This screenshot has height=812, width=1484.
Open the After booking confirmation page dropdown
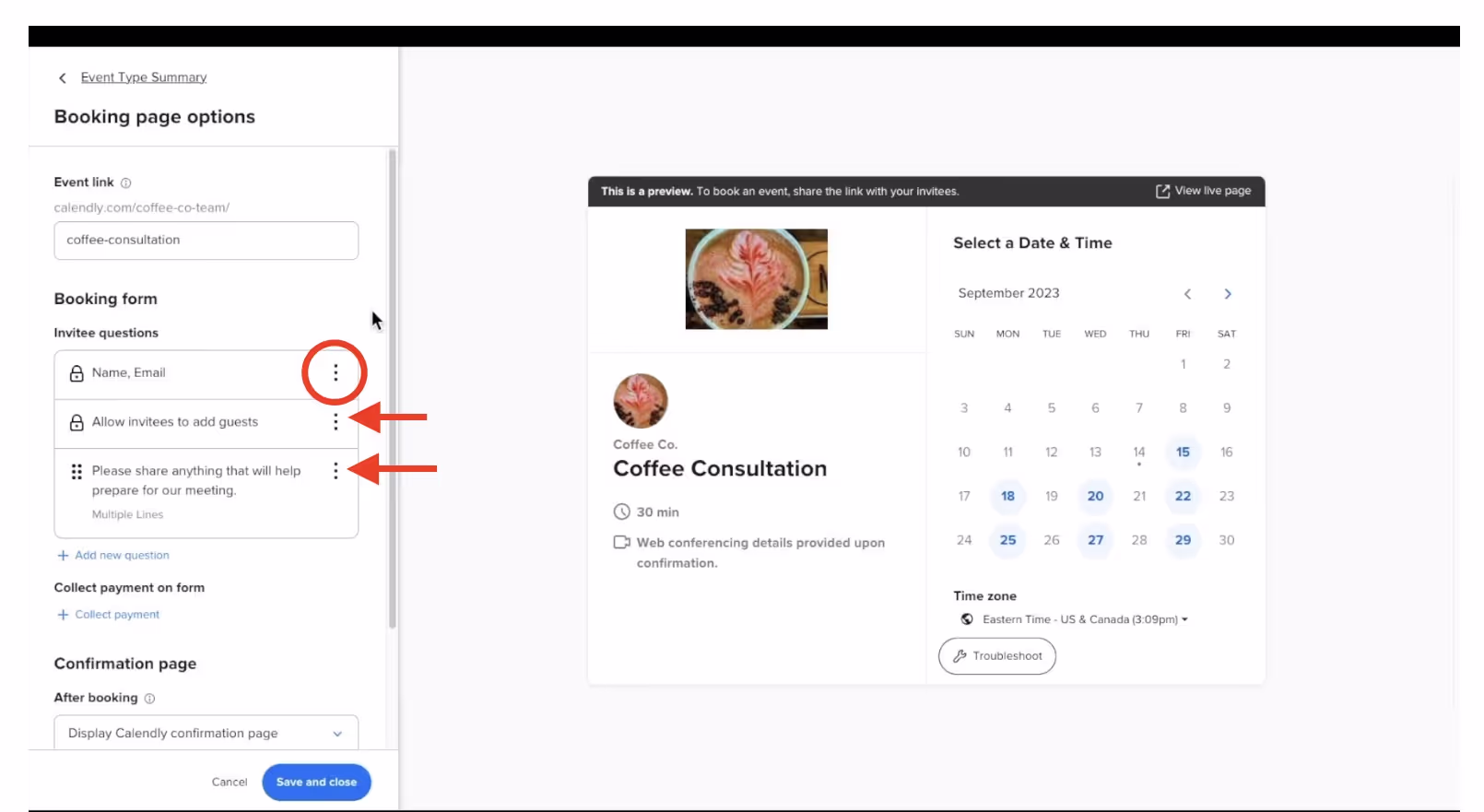206,733
